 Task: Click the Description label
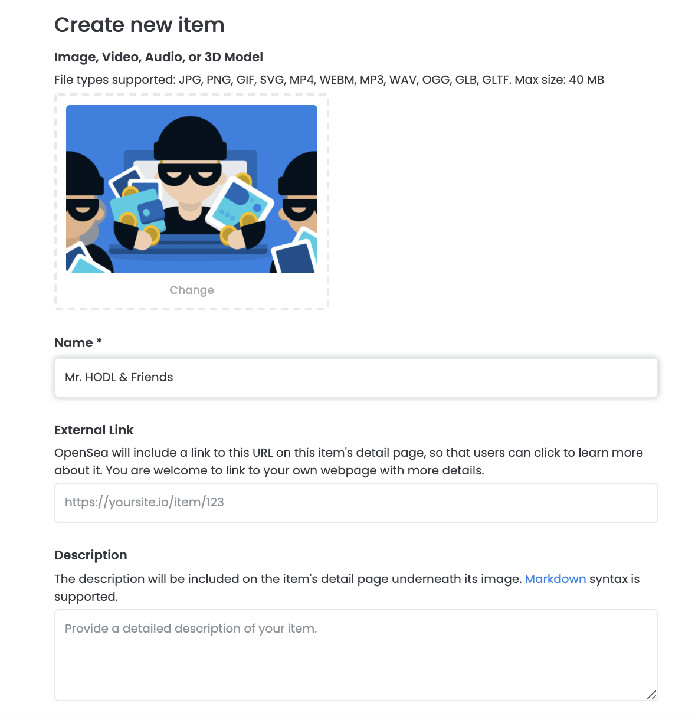click(x=90, y=555)
